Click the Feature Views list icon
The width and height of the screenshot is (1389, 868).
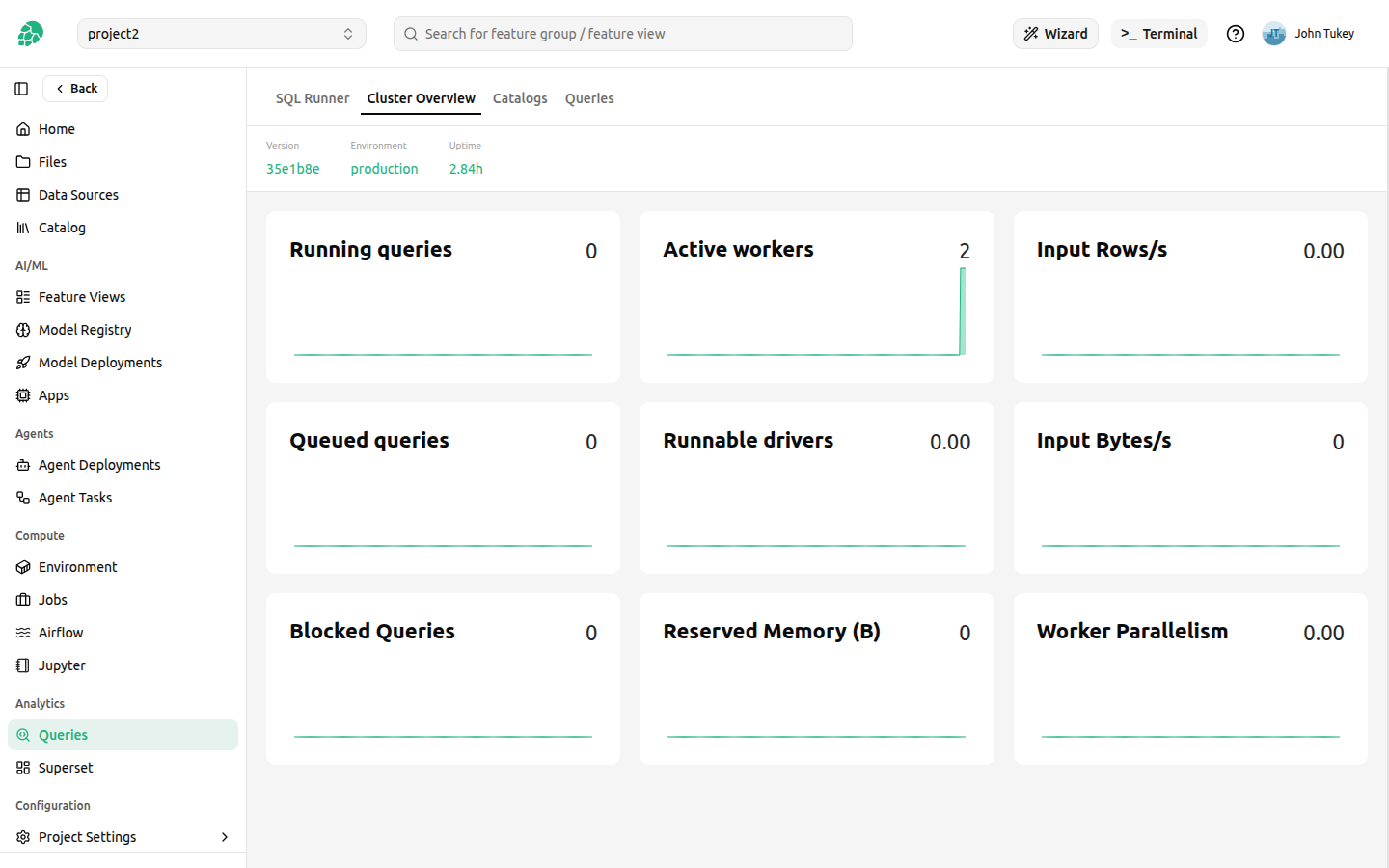(23, 297)
